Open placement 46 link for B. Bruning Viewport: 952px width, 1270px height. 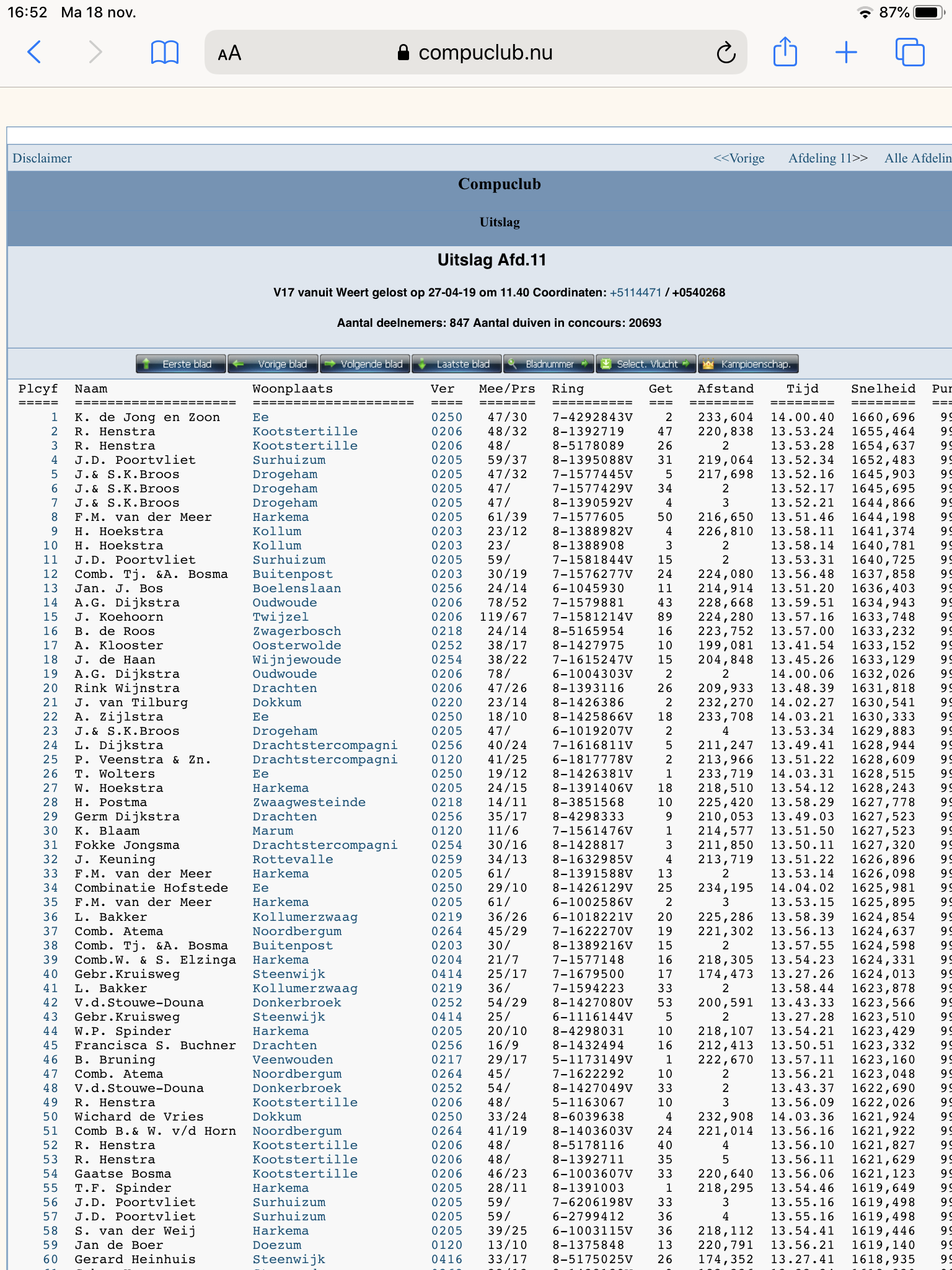coord(50,1060)
